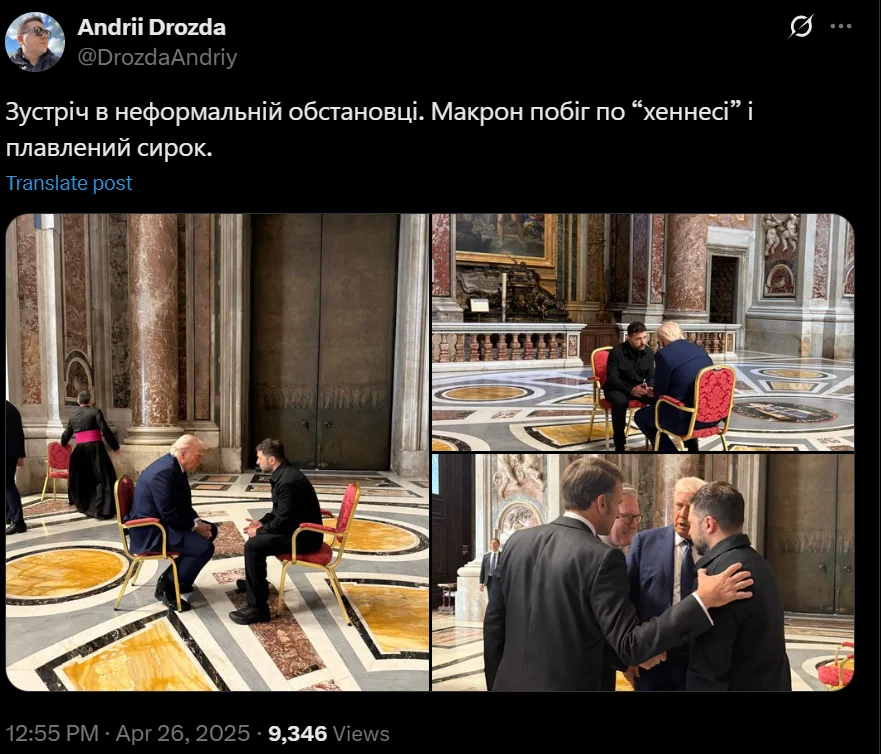The width and height of the screenshot is (881, 754).
Task: Click the Apr 26, 2025 date
Action: click(x=183, y=734)
